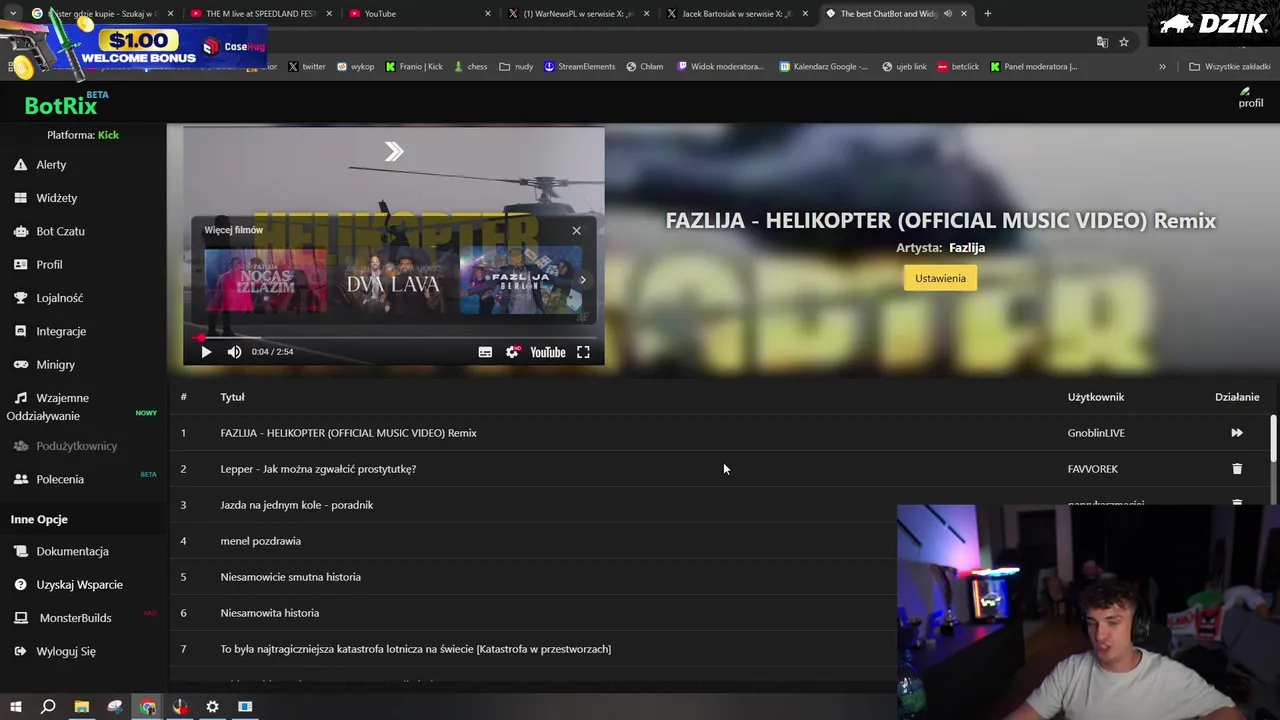Select the FAZLIJA - HELIKOPTER queue row
The width and height of the screenshot is (1280, 720).
[718, 433]
